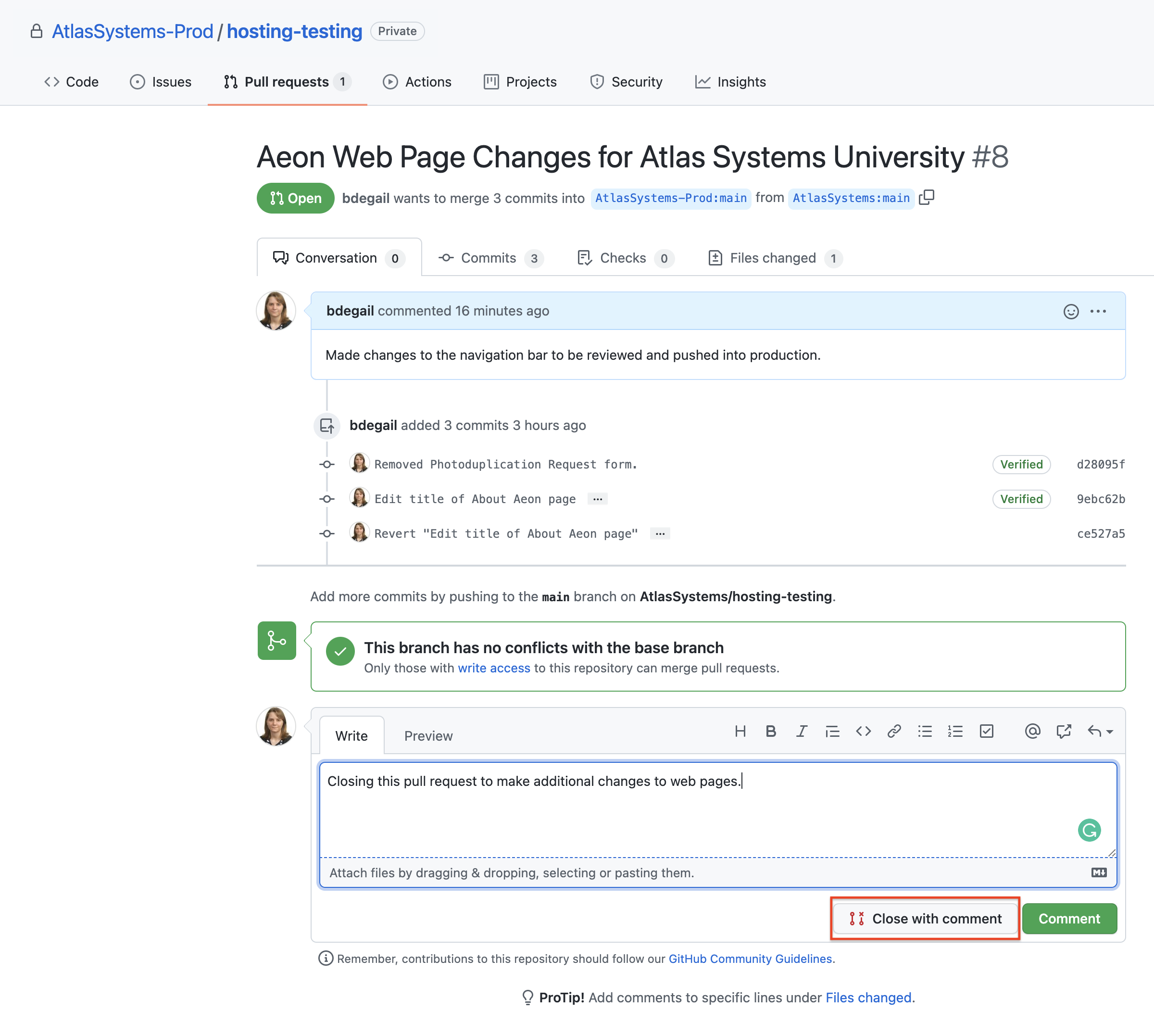Add a task list to the comment

987,732
